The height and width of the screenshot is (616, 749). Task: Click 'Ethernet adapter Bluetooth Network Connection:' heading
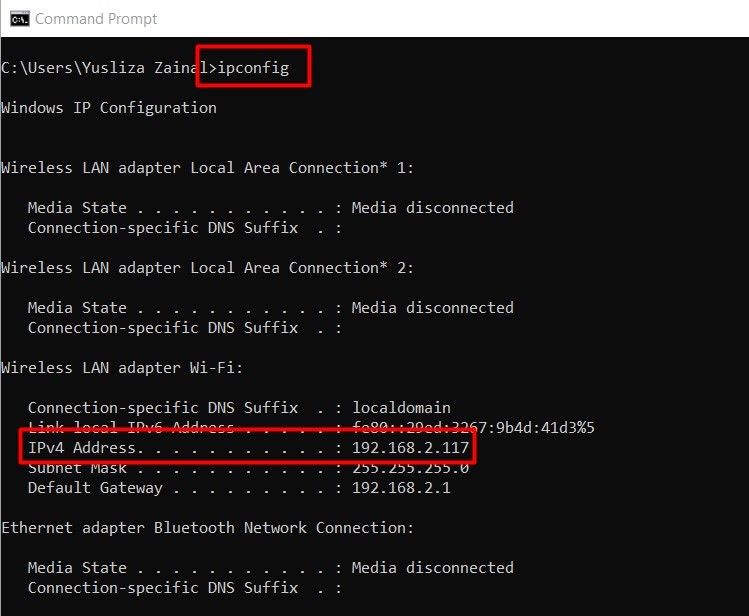tap(207, 528)
